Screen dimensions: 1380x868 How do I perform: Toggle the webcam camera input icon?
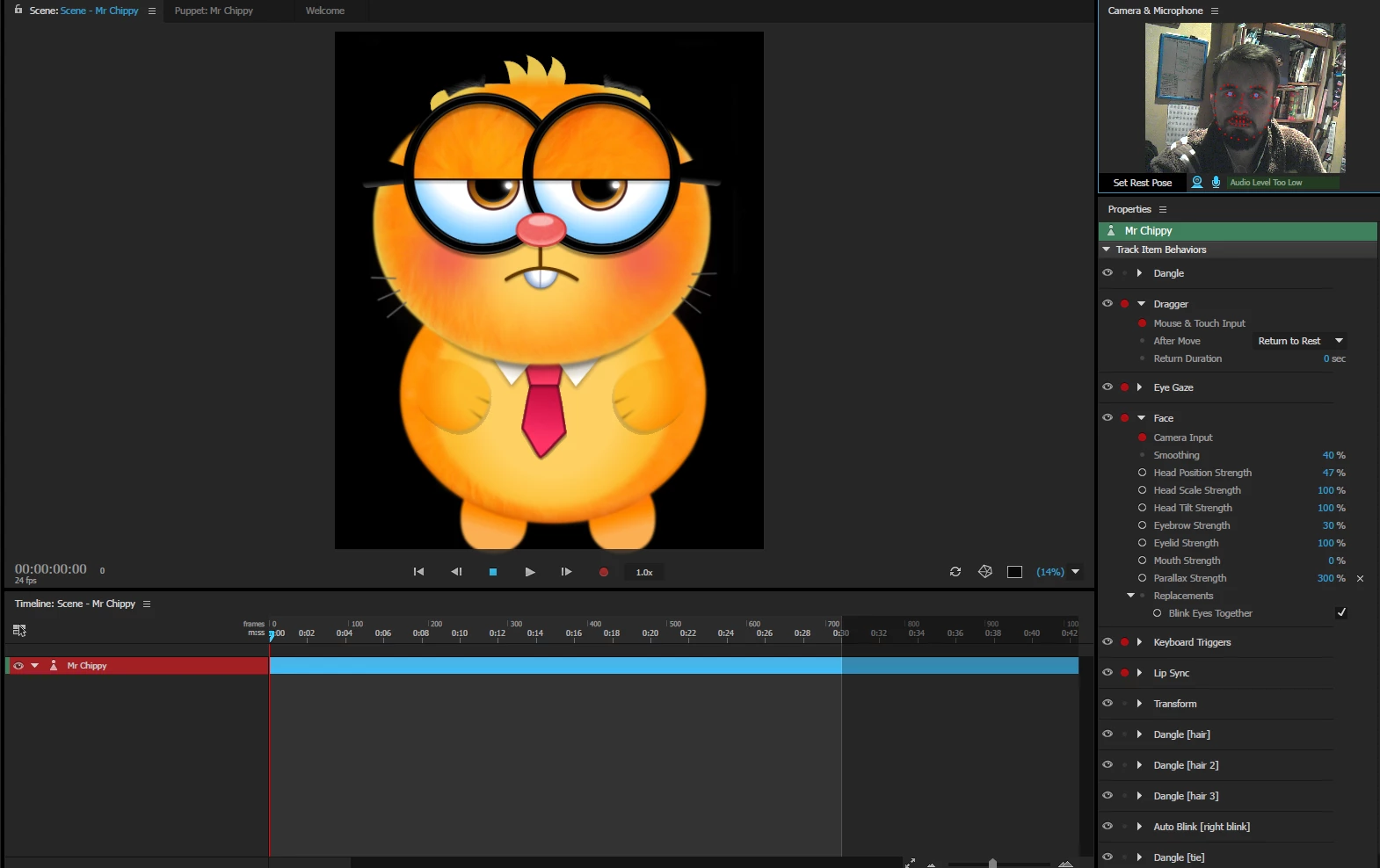pos(1197,182)
